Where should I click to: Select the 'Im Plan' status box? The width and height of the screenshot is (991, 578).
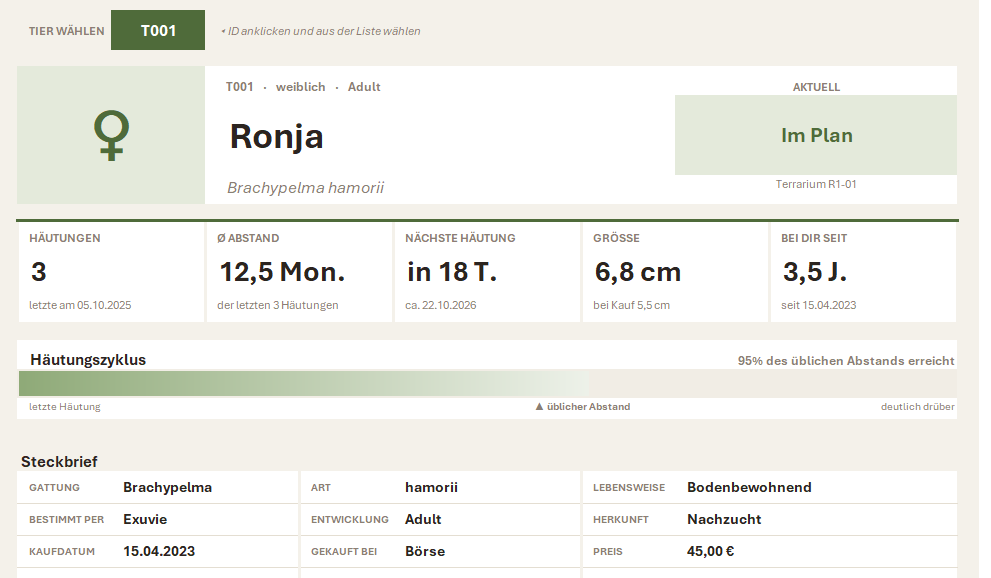pos(816,135)
